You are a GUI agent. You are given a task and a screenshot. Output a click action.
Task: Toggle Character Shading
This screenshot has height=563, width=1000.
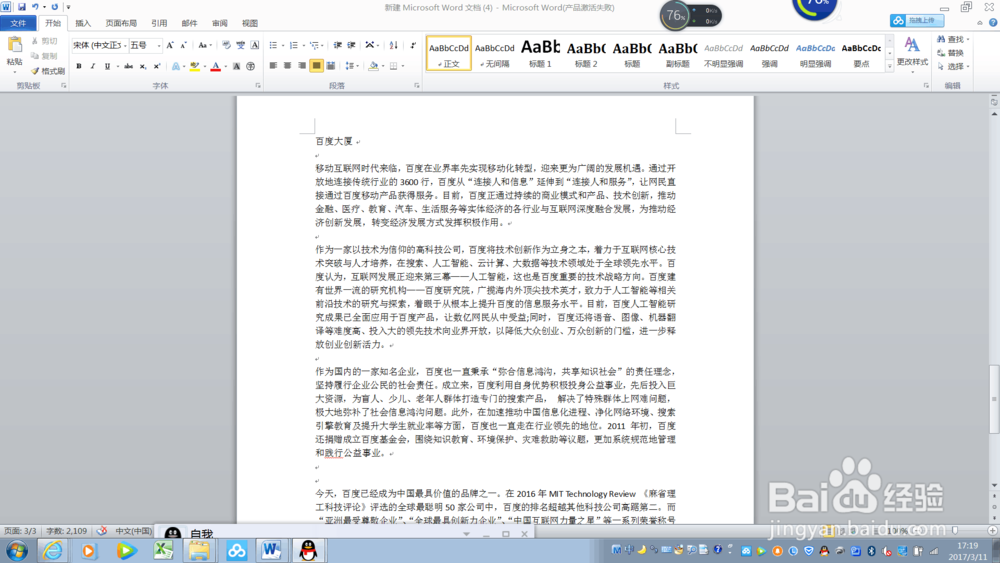point(237,66)
